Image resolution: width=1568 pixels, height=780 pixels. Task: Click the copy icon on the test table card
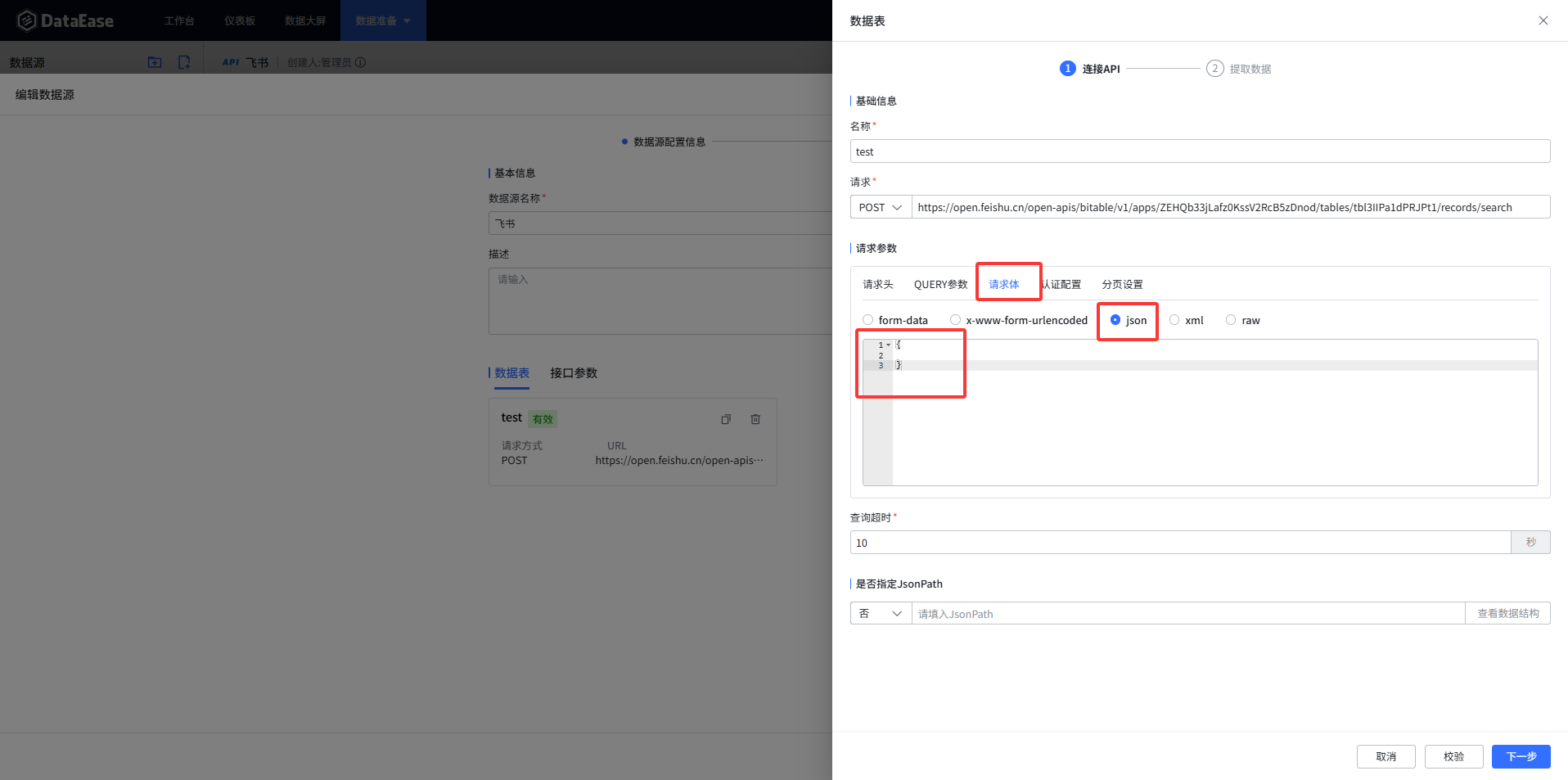[725, 419]
